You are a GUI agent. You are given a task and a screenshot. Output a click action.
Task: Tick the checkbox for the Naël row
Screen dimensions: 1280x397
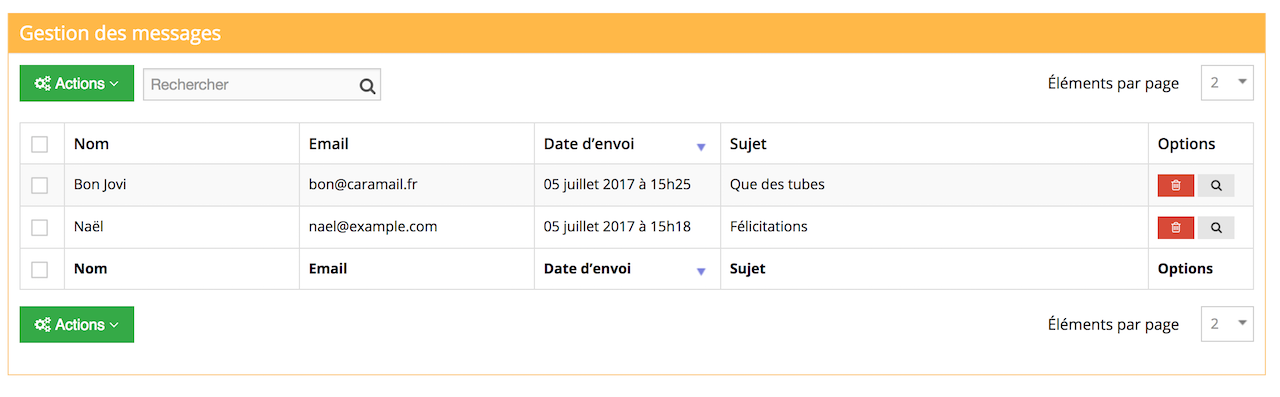click(x=40, y=227)
